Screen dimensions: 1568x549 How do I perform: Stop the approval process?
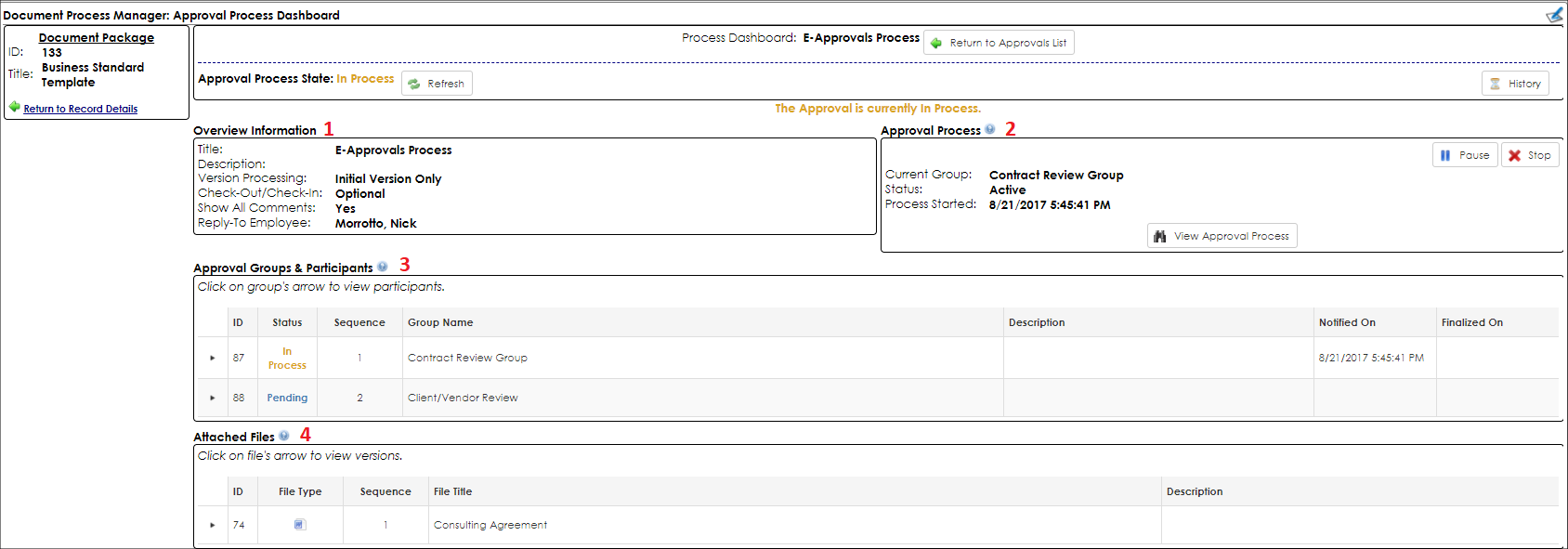click(x=1530, y=155)
